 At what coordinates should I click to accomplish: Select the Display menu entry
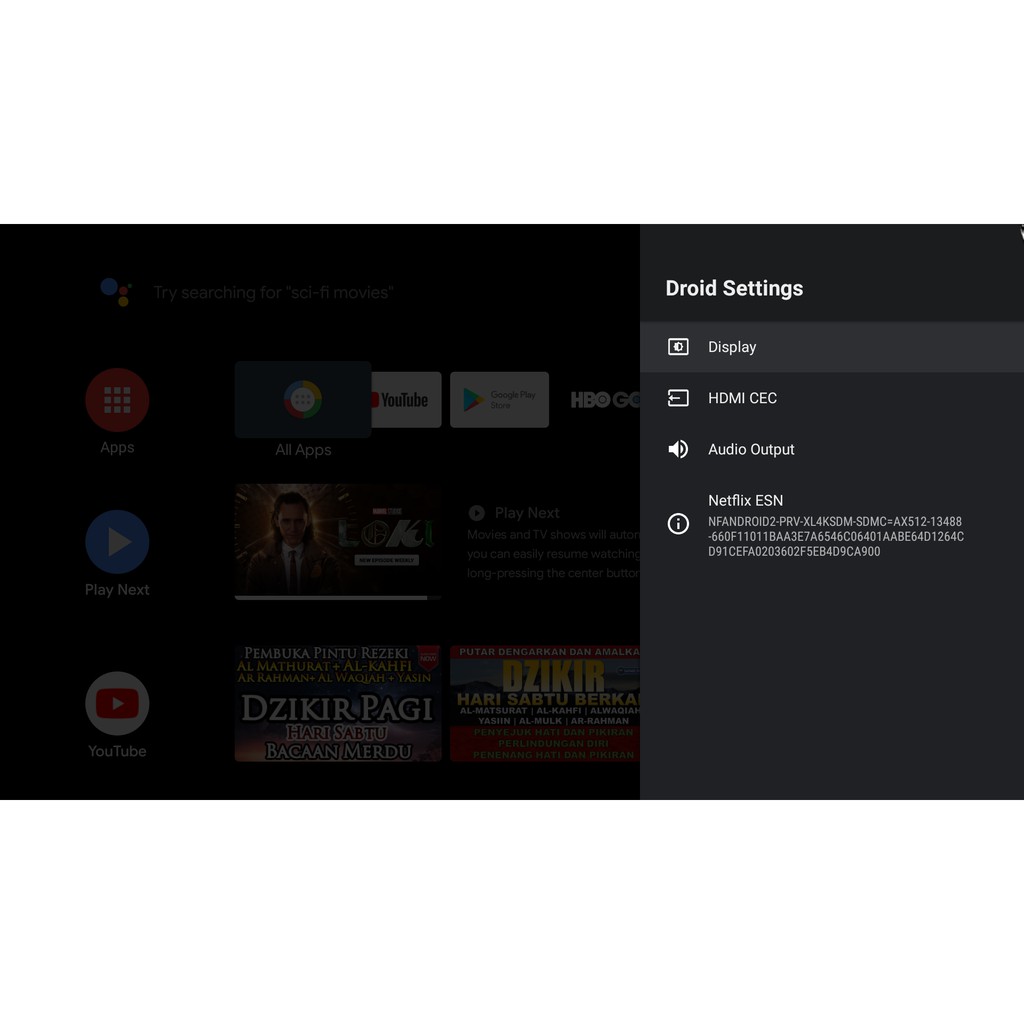[x=732, y=347]
